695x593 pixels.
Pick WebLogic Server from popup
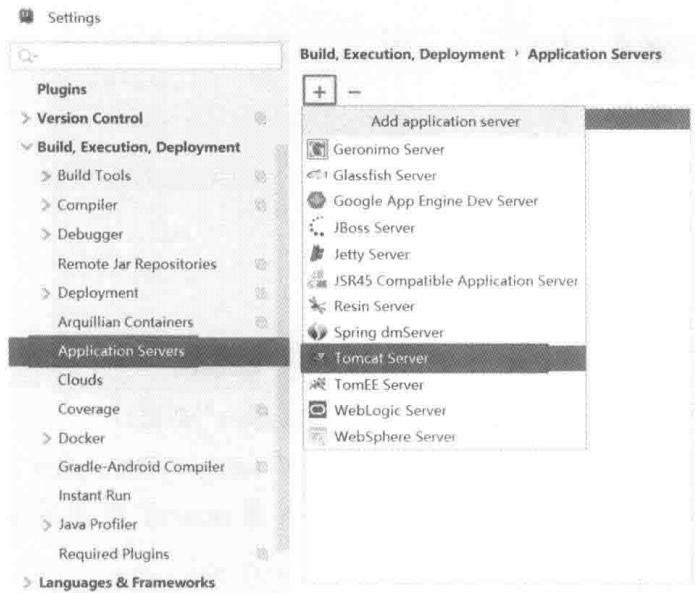444,410
